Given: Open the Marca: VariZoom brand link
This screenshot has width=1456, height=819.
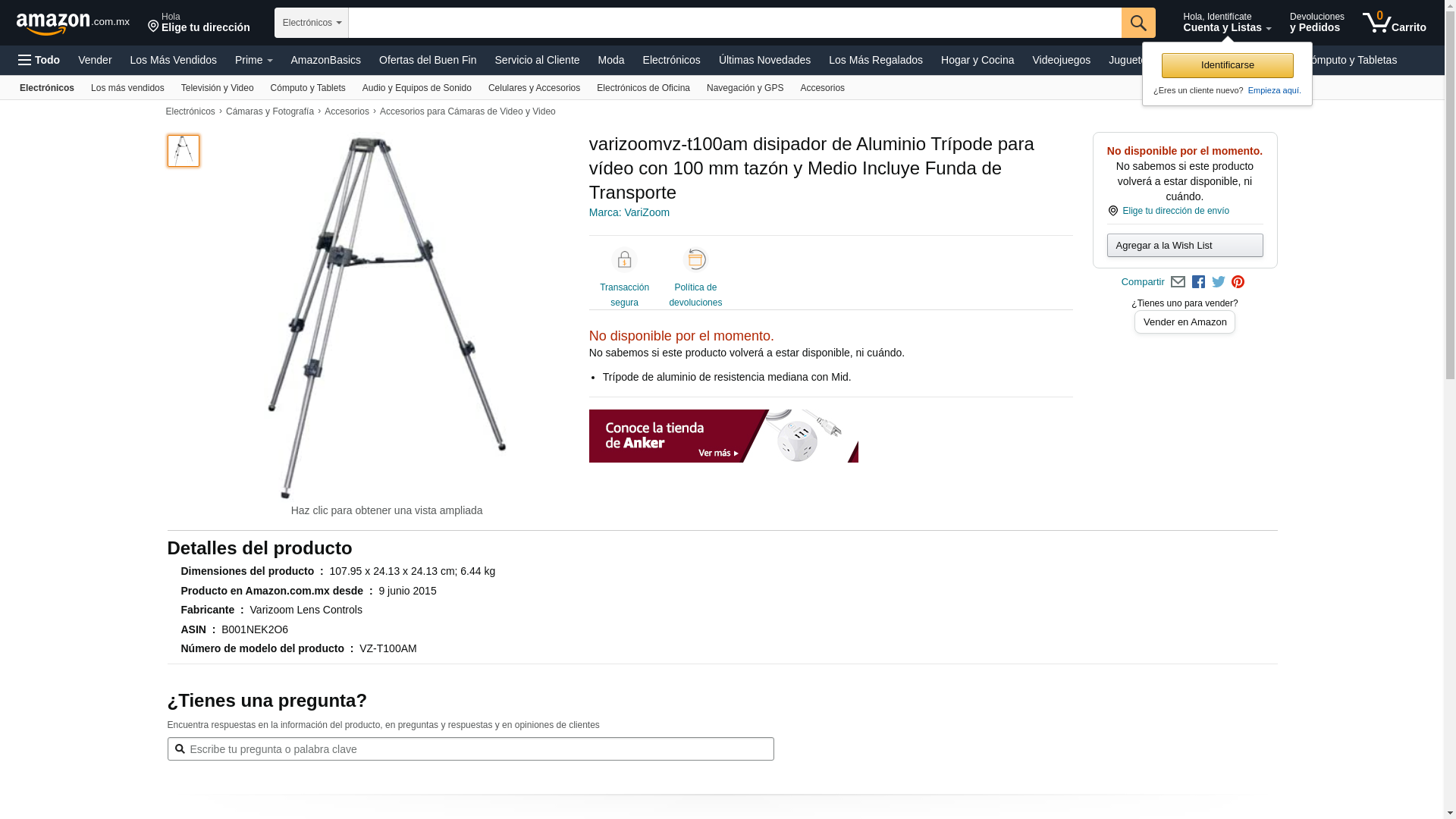Looking at the screenshot, I should pos(629,212).
